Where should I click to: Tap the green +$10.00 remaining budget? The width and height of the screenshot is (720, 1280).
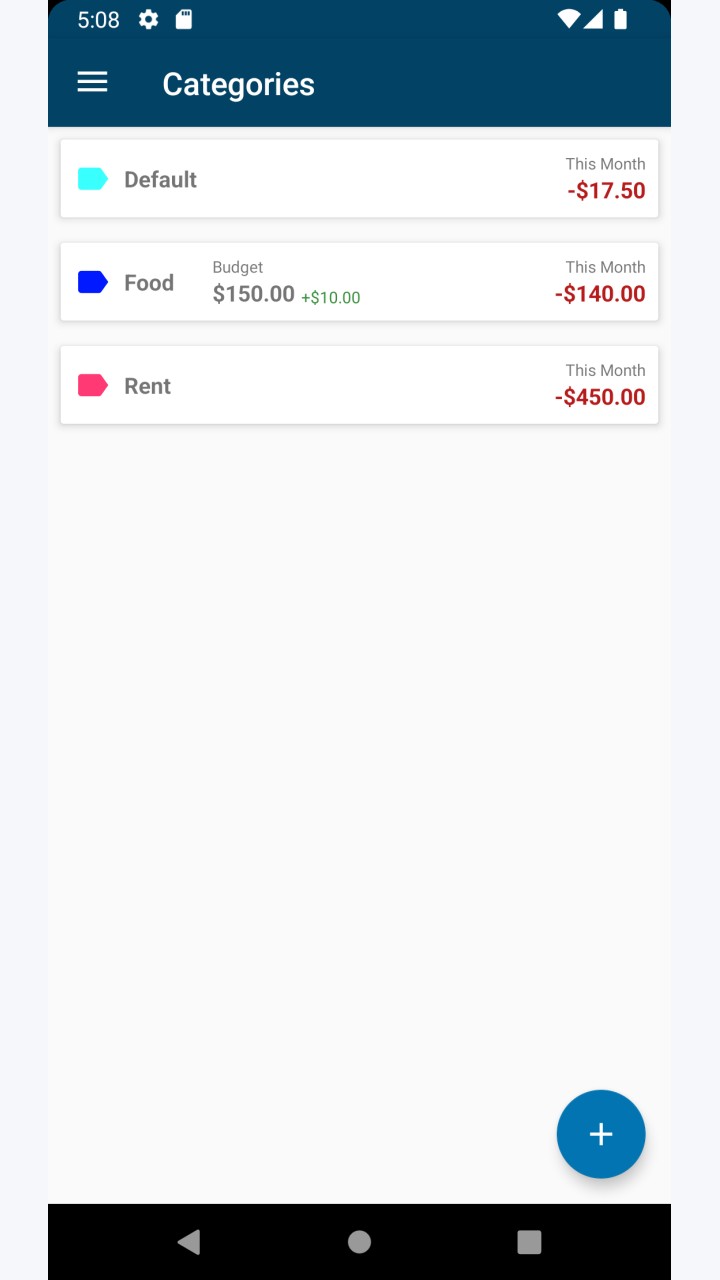pos(331,297)
